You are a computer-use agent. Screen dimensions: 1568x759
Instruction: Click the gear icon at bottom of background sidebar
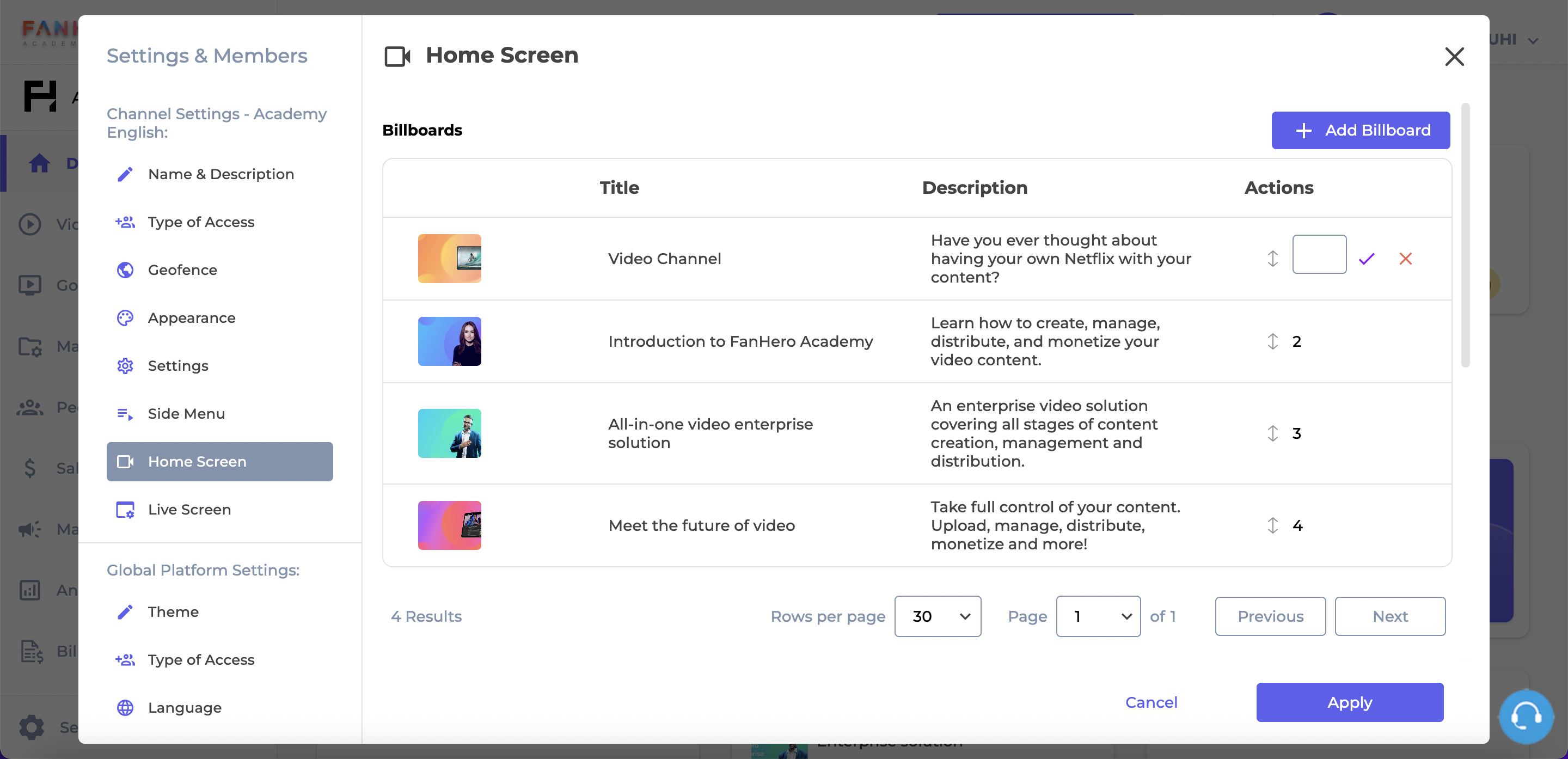31,727
